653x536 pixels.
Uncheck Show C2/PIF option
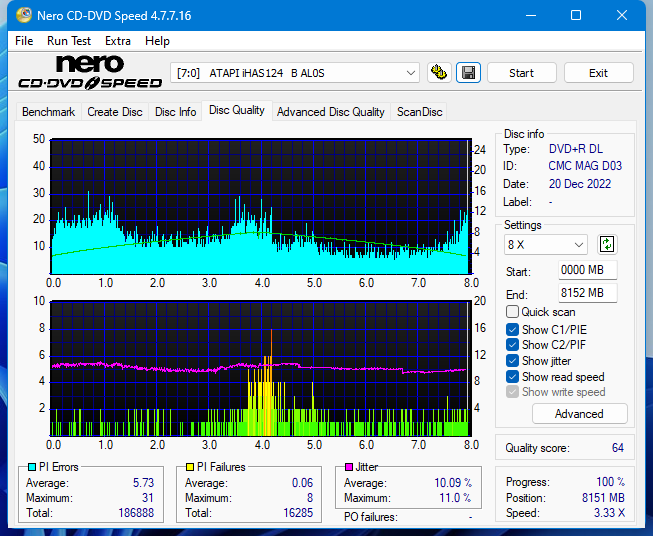click(512, 345)
